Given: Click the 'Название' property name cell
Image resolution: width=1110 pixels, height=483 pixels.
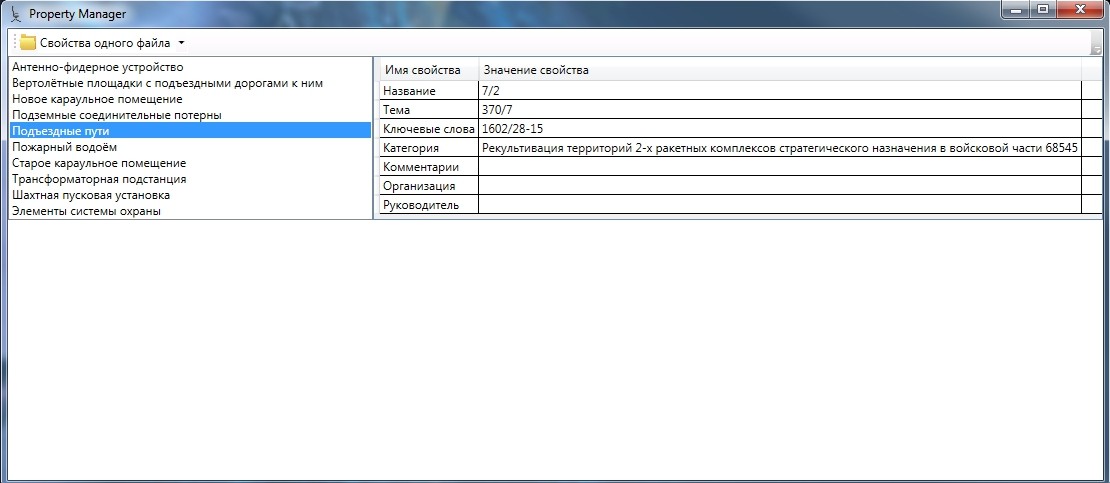Looking at the screenshot, I should click(429, 91).
